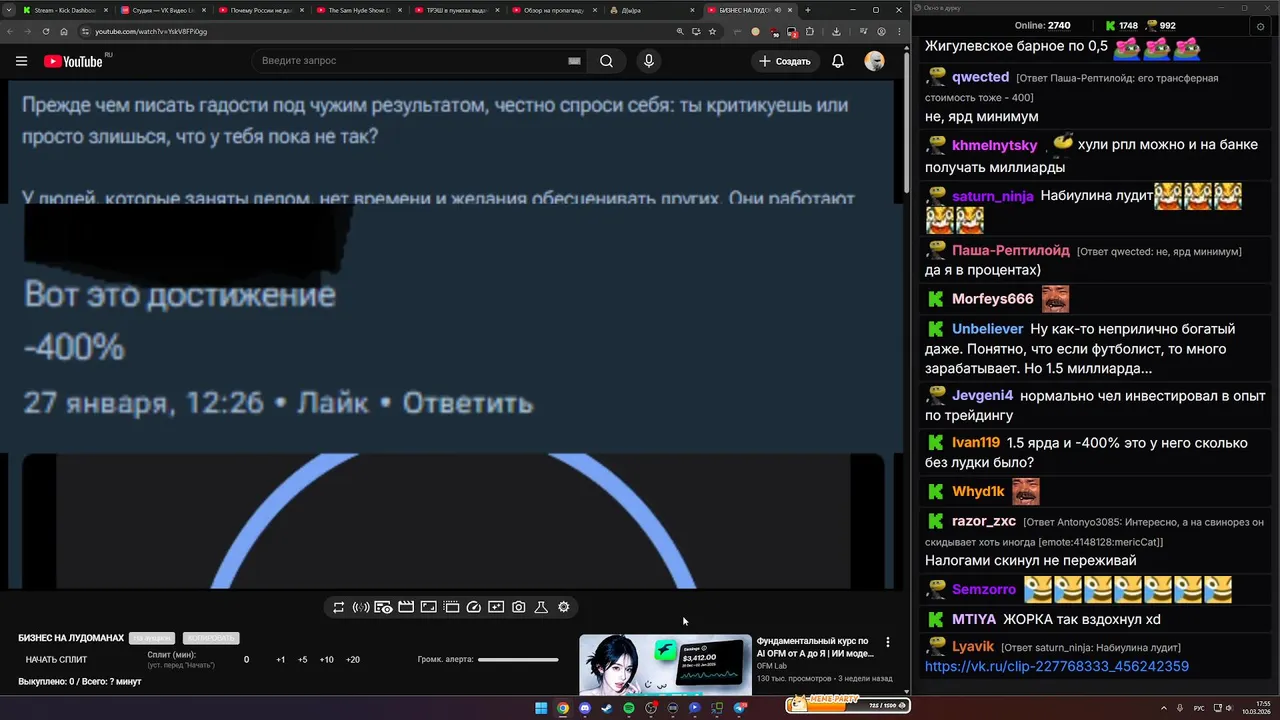Viewport: 1280px width, 720px height.
Task: Go to the YouTube home logo
Action: pyautogui.click(x=73, y=61)
